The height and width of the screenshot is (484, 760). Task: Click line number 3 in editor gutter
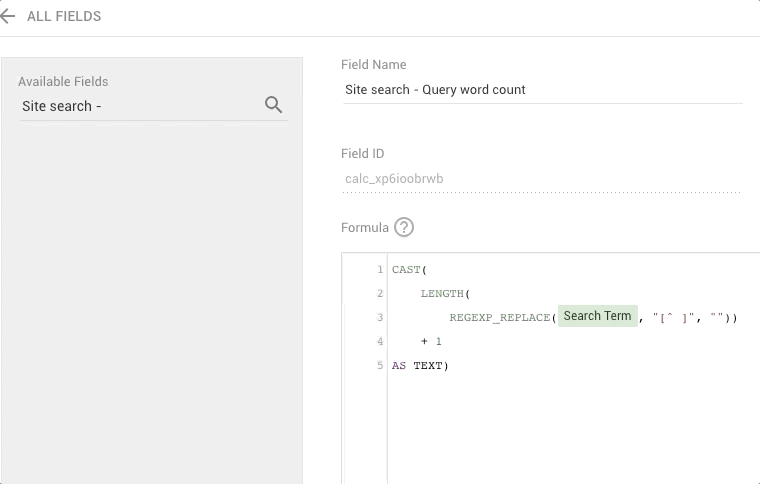[380, 318]
